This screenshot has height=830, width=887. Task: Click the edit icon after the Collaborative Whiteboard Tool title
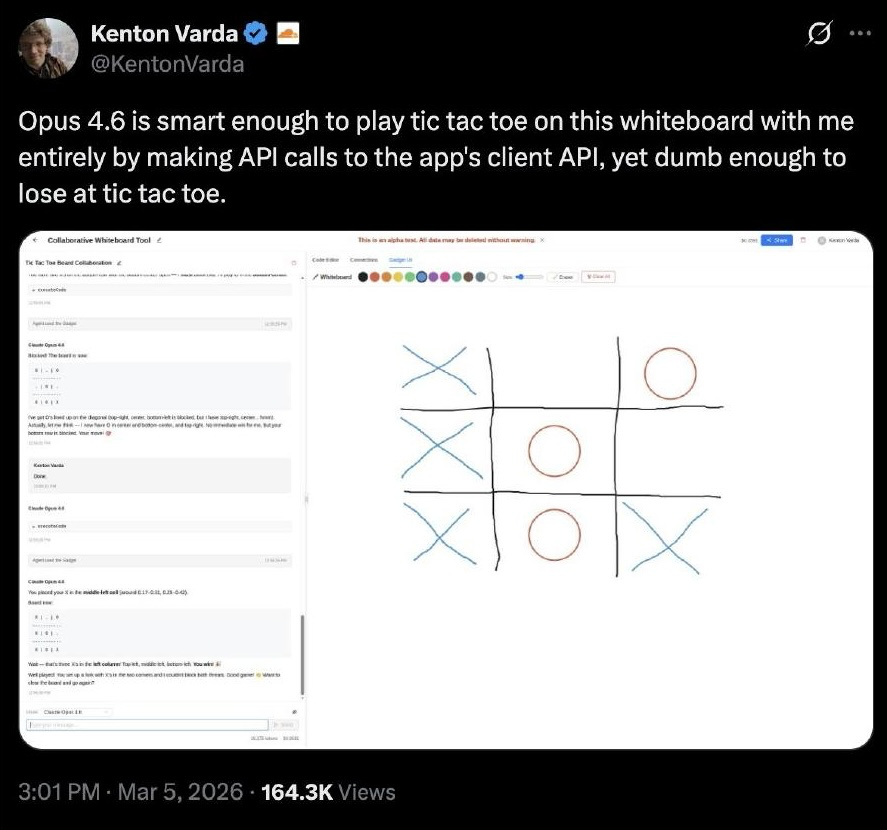(x=159, y=239)
